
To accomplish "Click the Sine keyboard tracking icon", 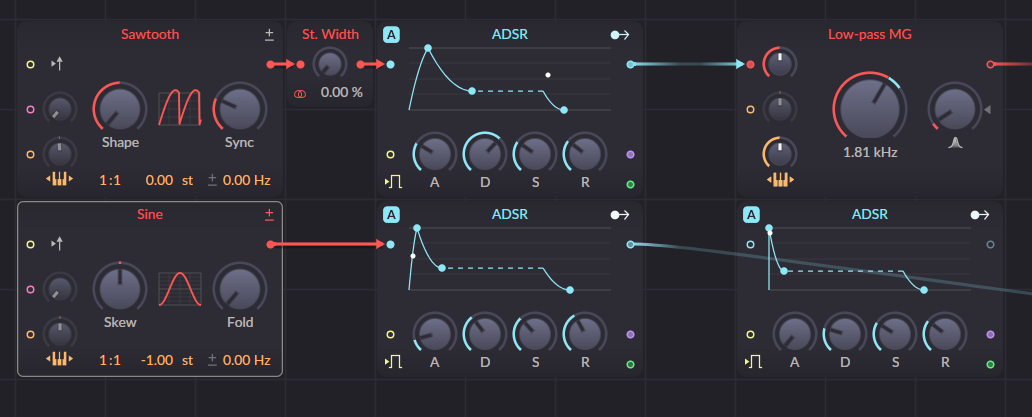I will pos(59,359).
